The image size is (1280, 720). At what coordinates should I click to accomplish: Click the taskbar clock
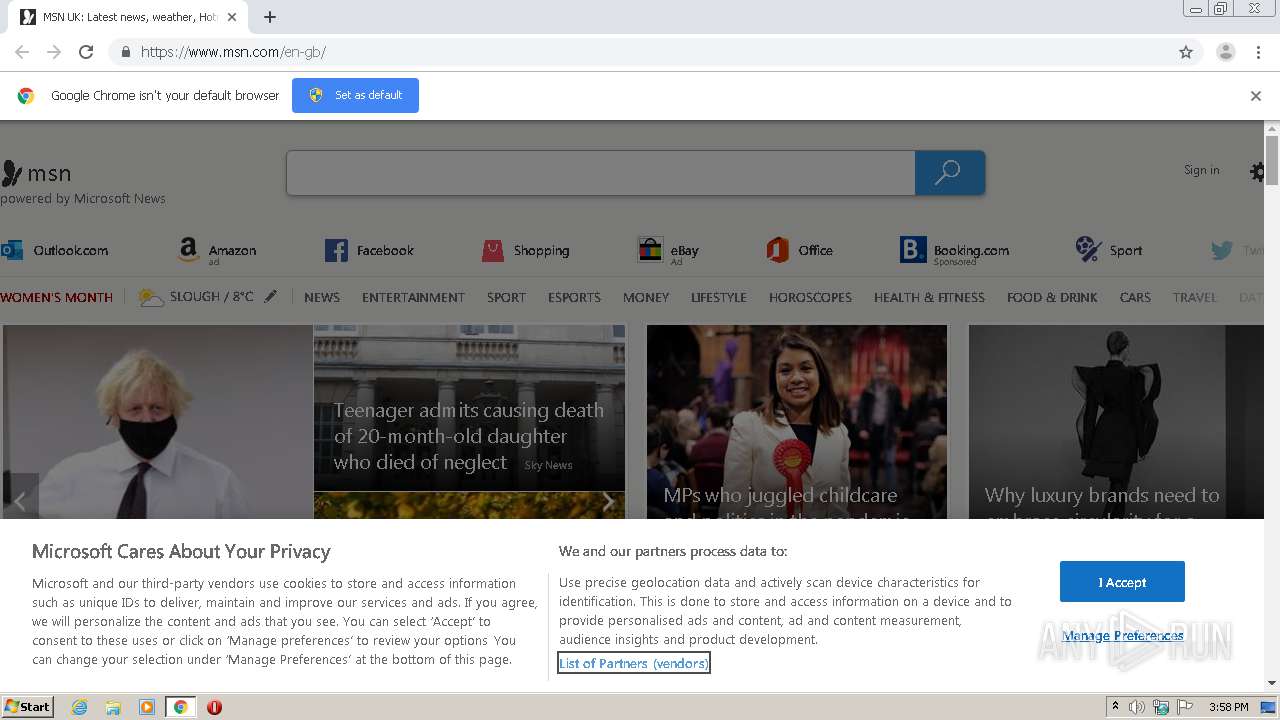[x=1228, y=707]
